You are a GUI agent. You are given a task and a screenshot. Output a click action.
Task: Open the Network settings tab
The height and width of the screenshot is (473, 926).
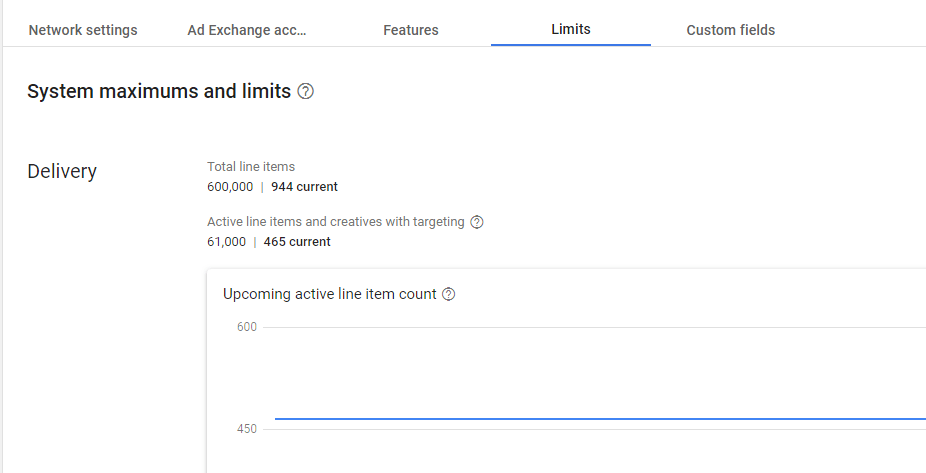click(83, 30)
